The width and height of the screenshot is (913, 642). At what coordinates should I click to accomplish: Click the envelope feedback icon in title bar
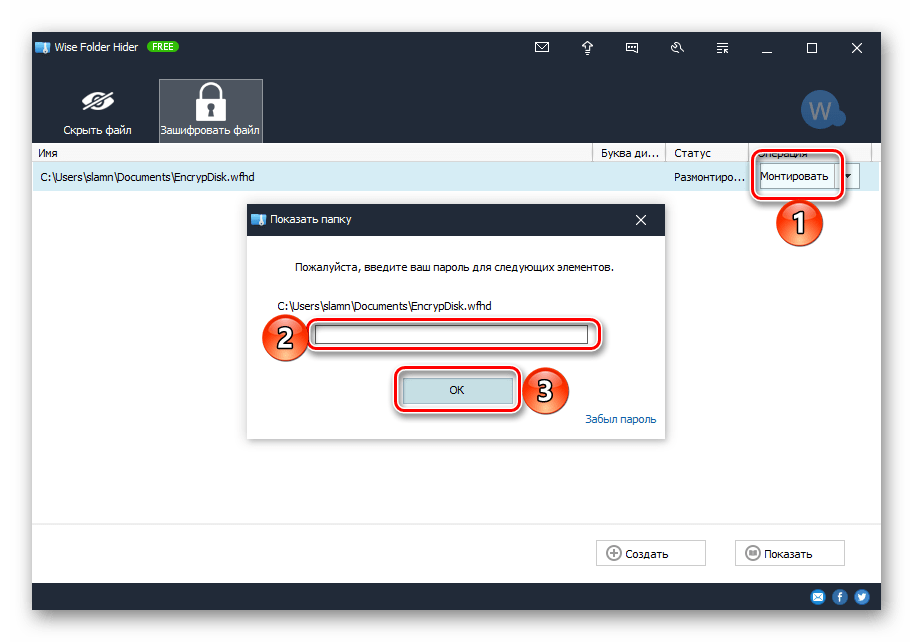coord(542,47)
